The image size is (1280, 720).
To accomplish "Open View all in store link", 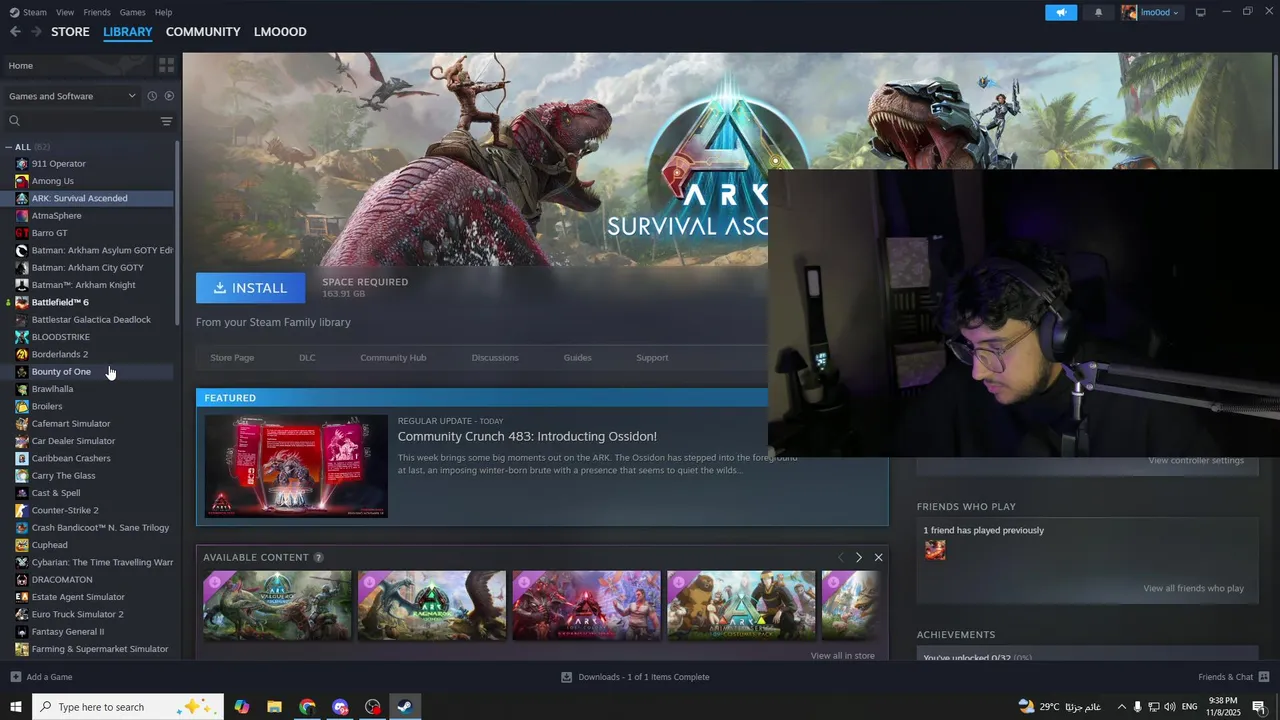I will tap(842, 656).
